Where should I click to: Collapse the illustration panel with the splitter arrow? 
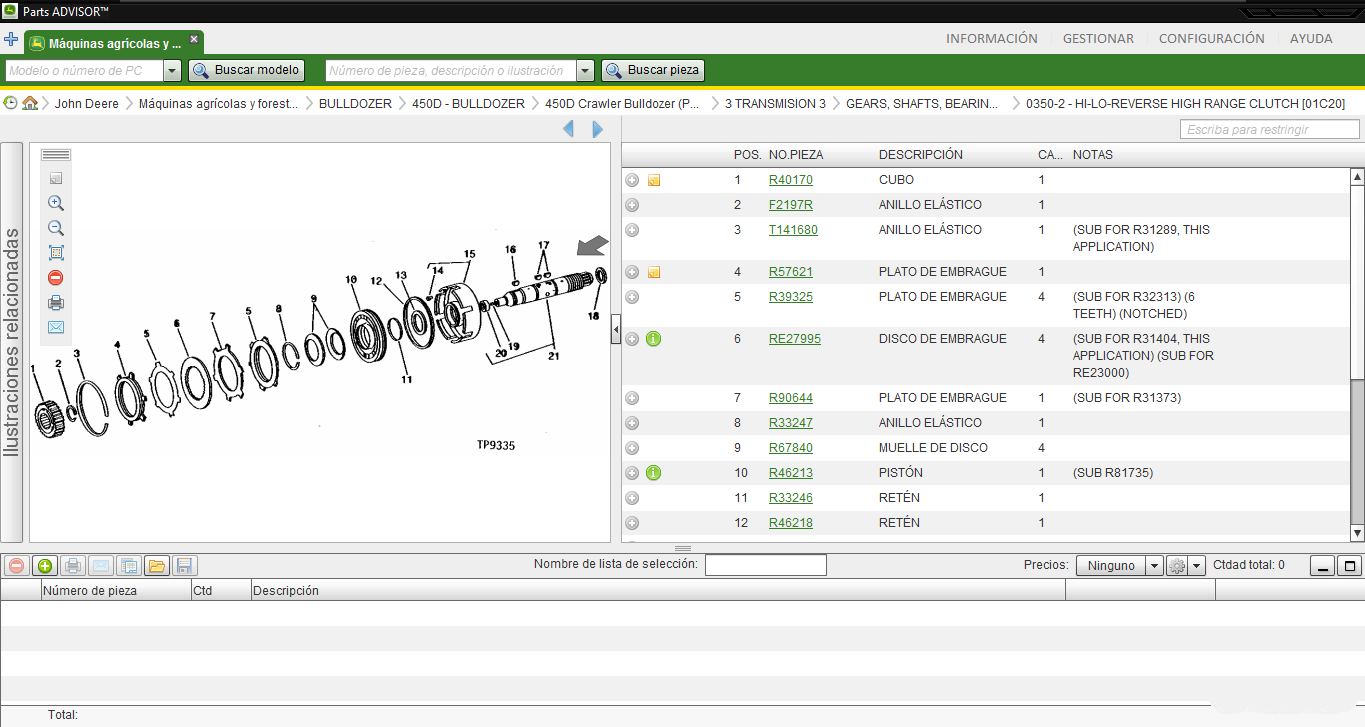616,329
